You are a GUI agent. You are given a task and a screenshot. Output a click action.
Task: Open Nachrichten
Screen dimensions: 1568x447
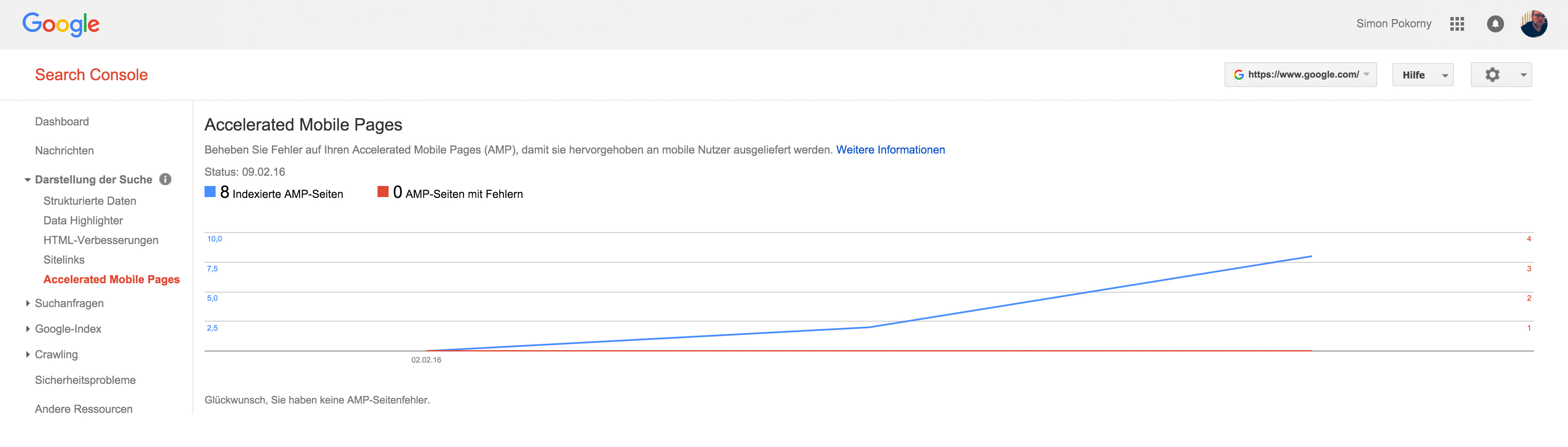pyautogui.click(x=64, y=151)
